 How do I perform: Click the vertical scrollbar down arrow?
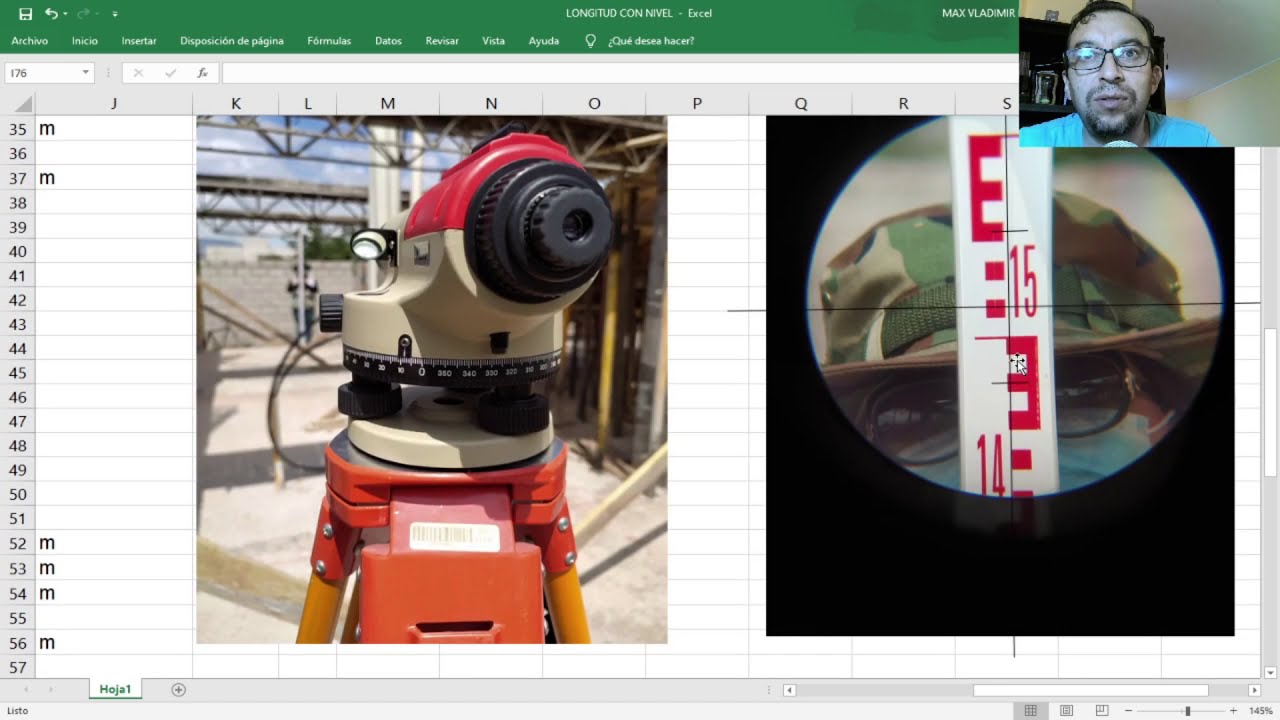click(1271, 672)
